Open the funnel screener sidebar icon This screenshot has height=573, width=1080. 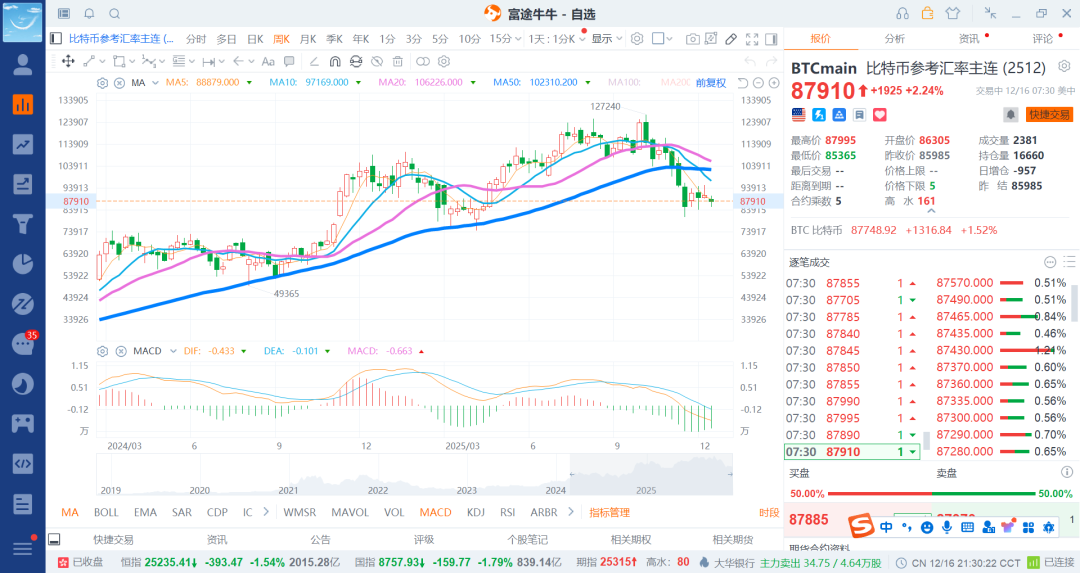(x=23, y=224)
